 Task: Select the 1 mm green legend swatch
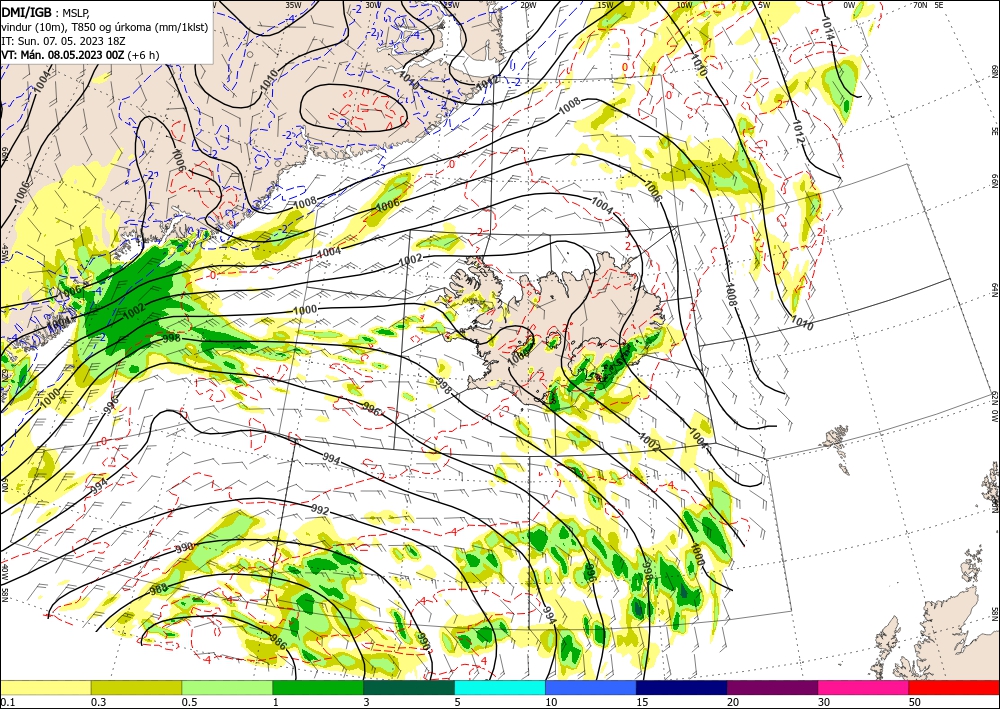(x=318, y=687)
